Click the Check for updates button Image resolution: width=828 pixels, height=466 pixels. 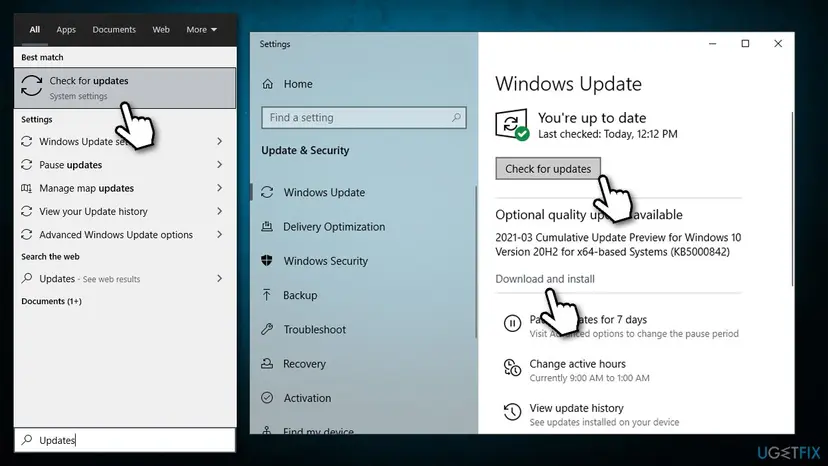click(548, 169)
